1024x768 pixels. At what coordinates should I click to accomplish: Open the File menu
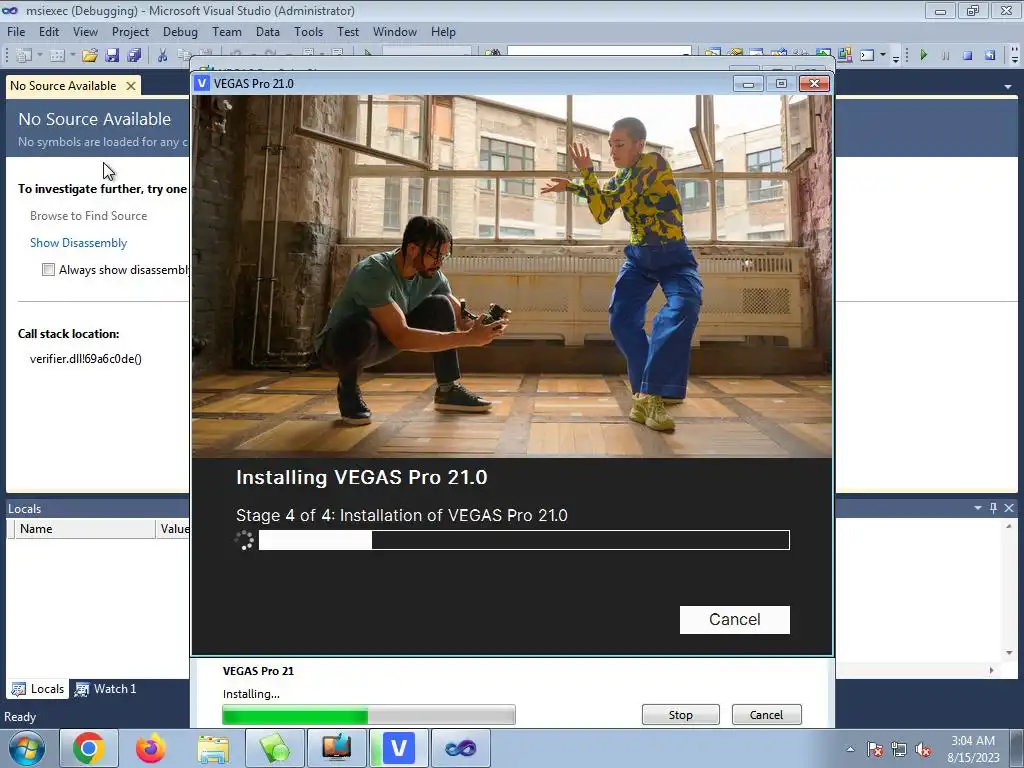coord(16,31)
